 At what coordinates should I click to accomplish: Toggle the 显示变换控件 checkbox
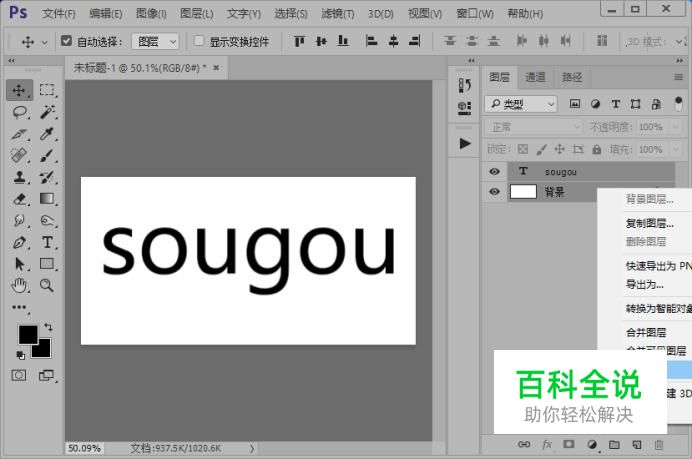pos(199,41)
